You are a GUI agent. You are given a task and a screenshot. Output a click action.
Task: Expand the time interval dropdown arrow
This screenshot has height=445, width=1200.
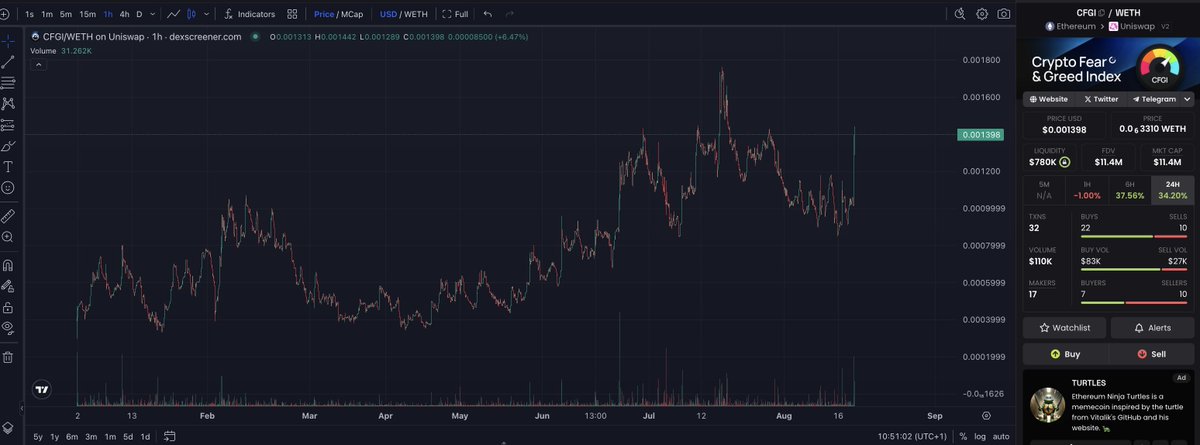tap(153, 14)
